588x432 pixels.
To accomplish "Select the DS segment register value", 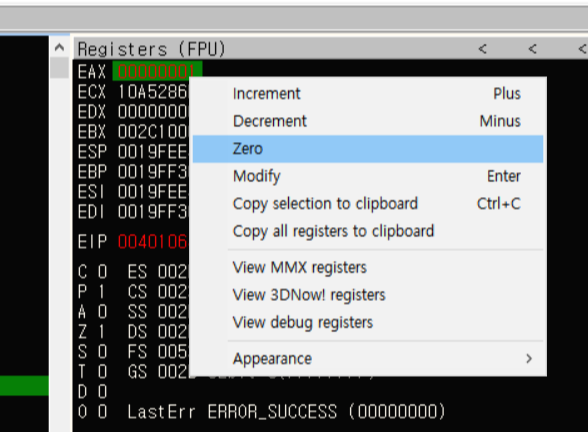I will click(173, 332).
